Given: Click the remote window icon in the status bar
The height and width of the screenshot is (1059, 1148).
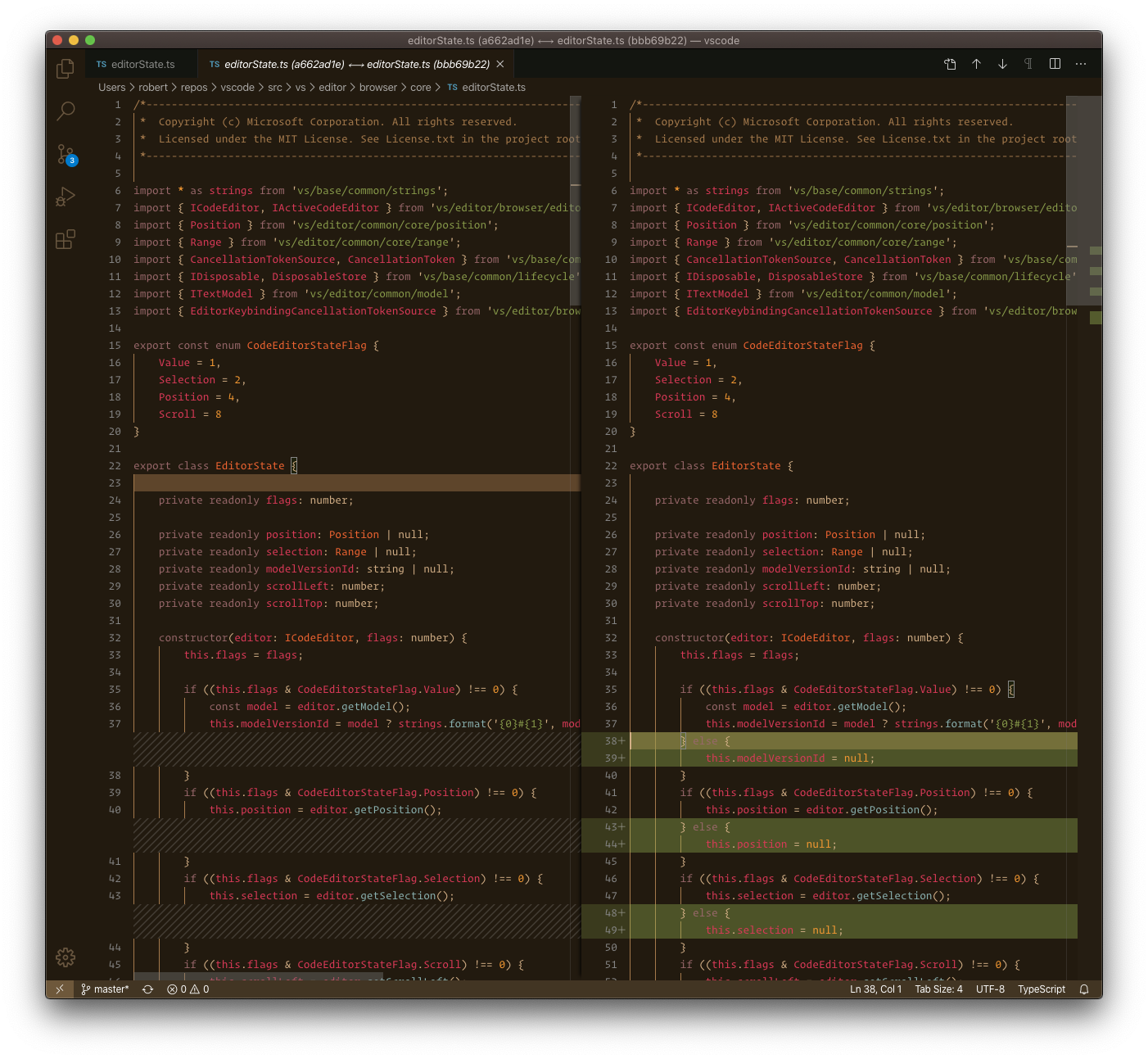Looking at the screenshot, I should point(59,989).
